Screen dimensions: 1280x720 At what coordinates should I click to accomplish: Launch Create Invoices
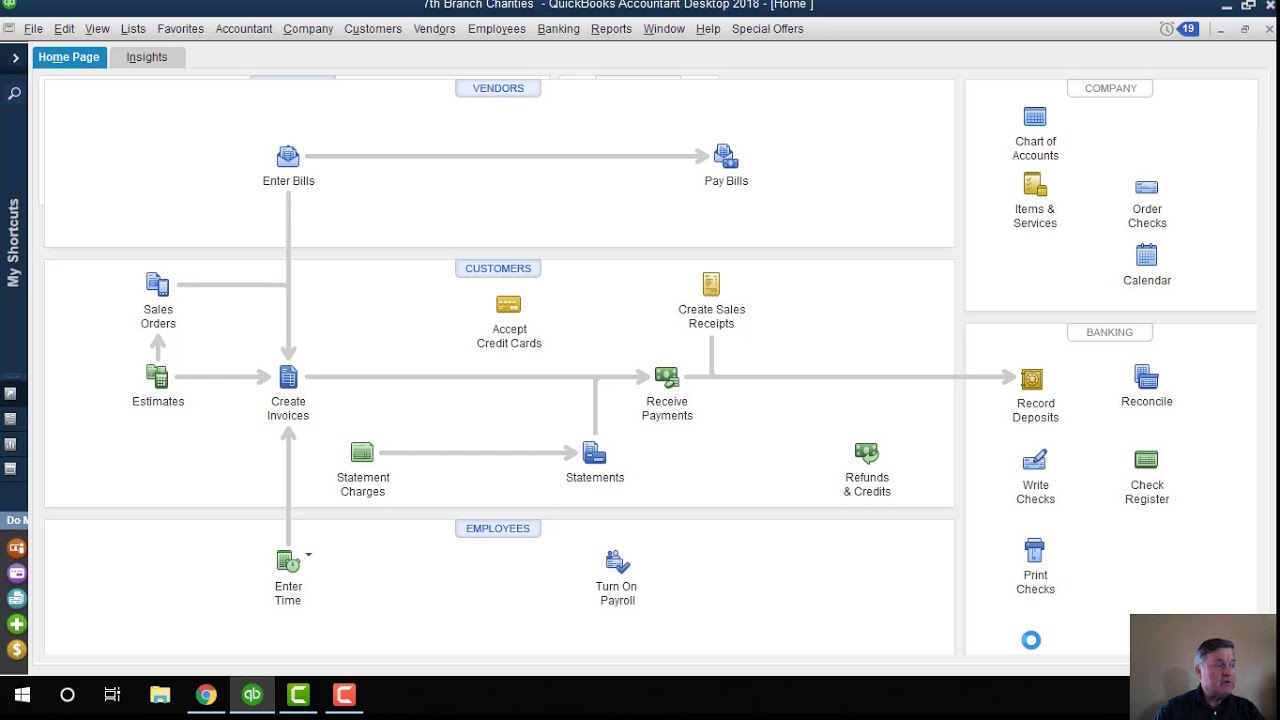pos(288,377)
